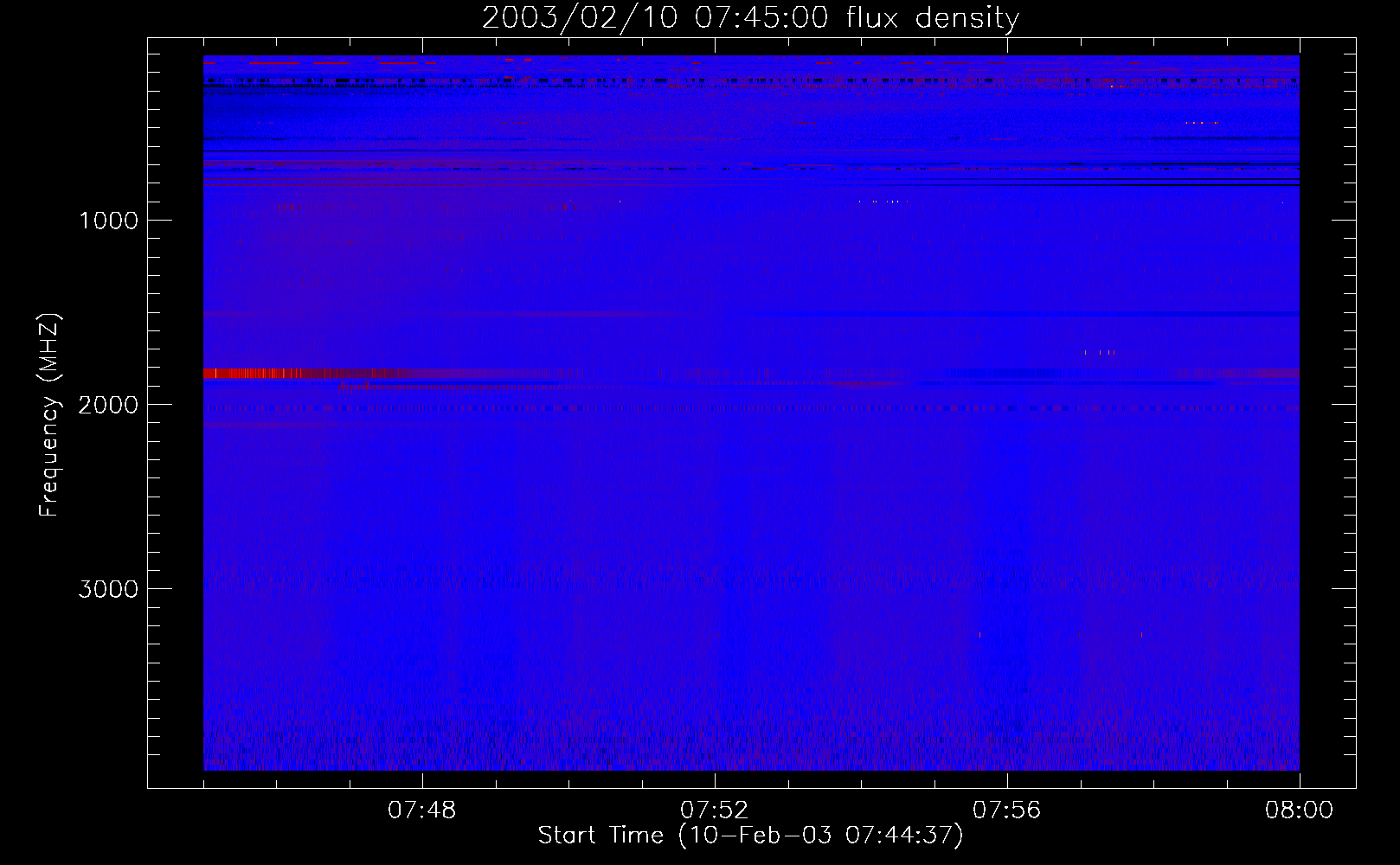
Task: Click the 'Start Time (10-Feb-03 07:44:37)' label
Action: point(750,836)
